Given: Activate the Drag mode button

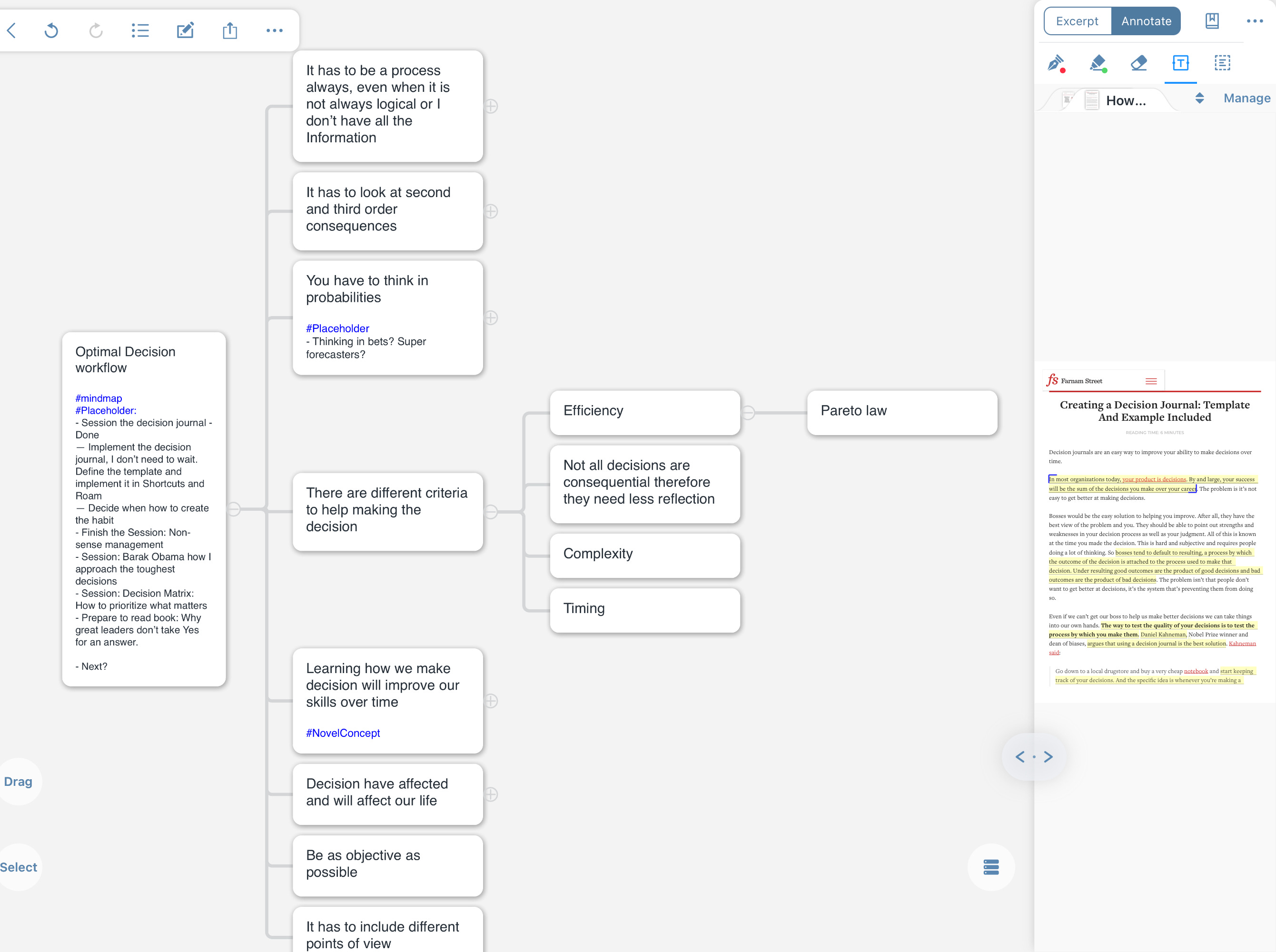Looking at the screenshot, I should coord(19,782).
